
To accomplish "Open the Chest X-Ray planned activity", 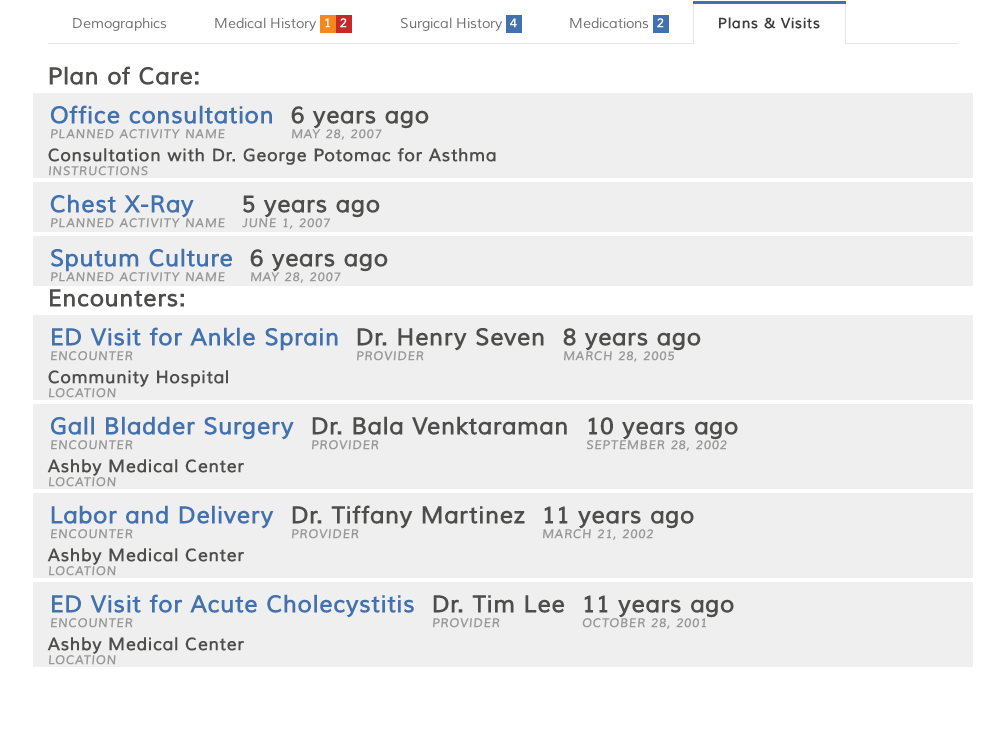I will point(122,205).
